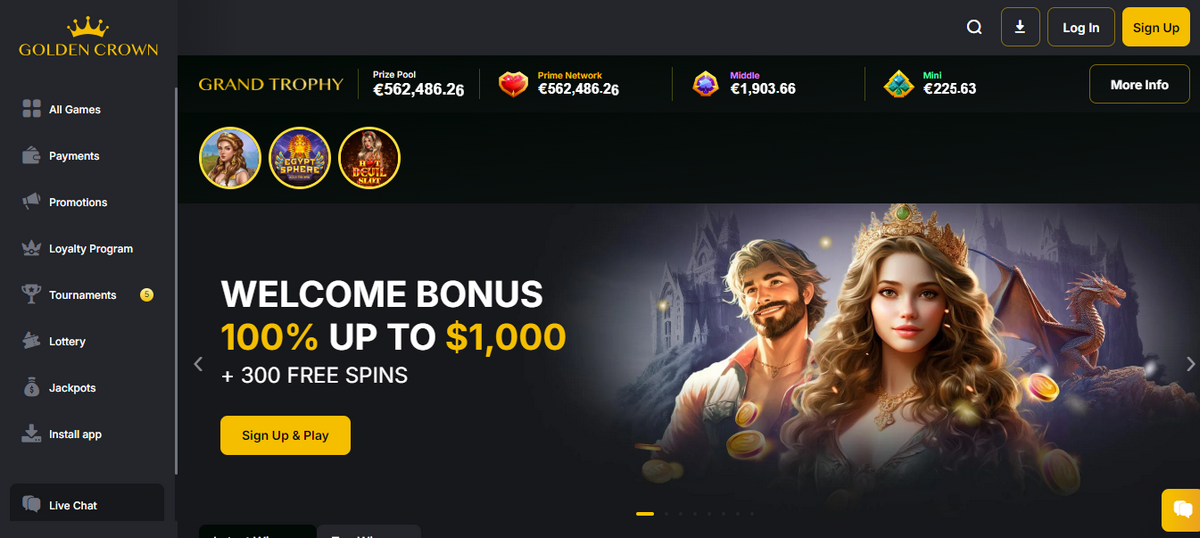
Task: Click the search magnifier icon
Action: pos(974,28)
